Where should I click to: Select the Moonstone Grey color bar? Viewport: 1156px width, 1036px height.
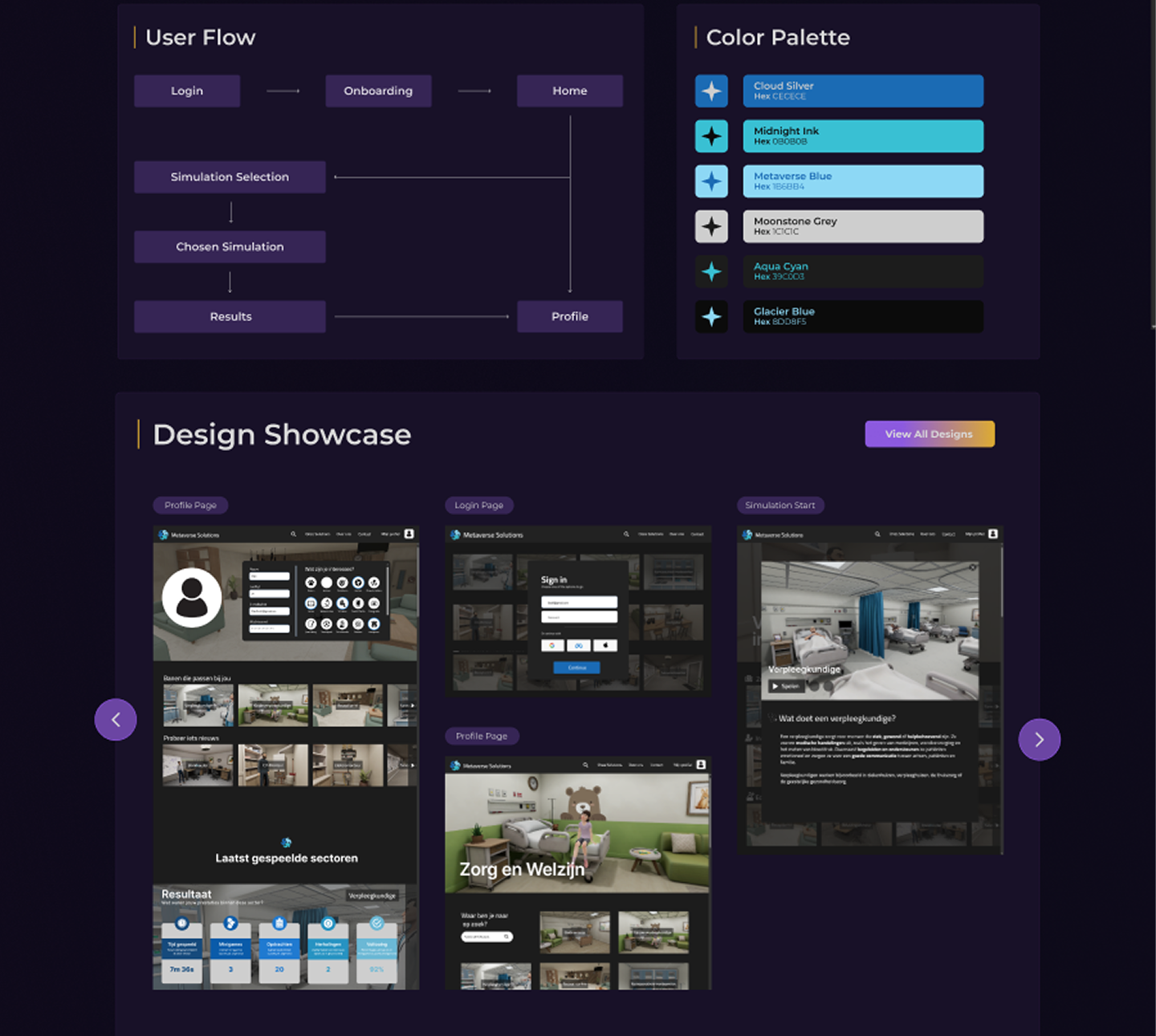(863, 226)
